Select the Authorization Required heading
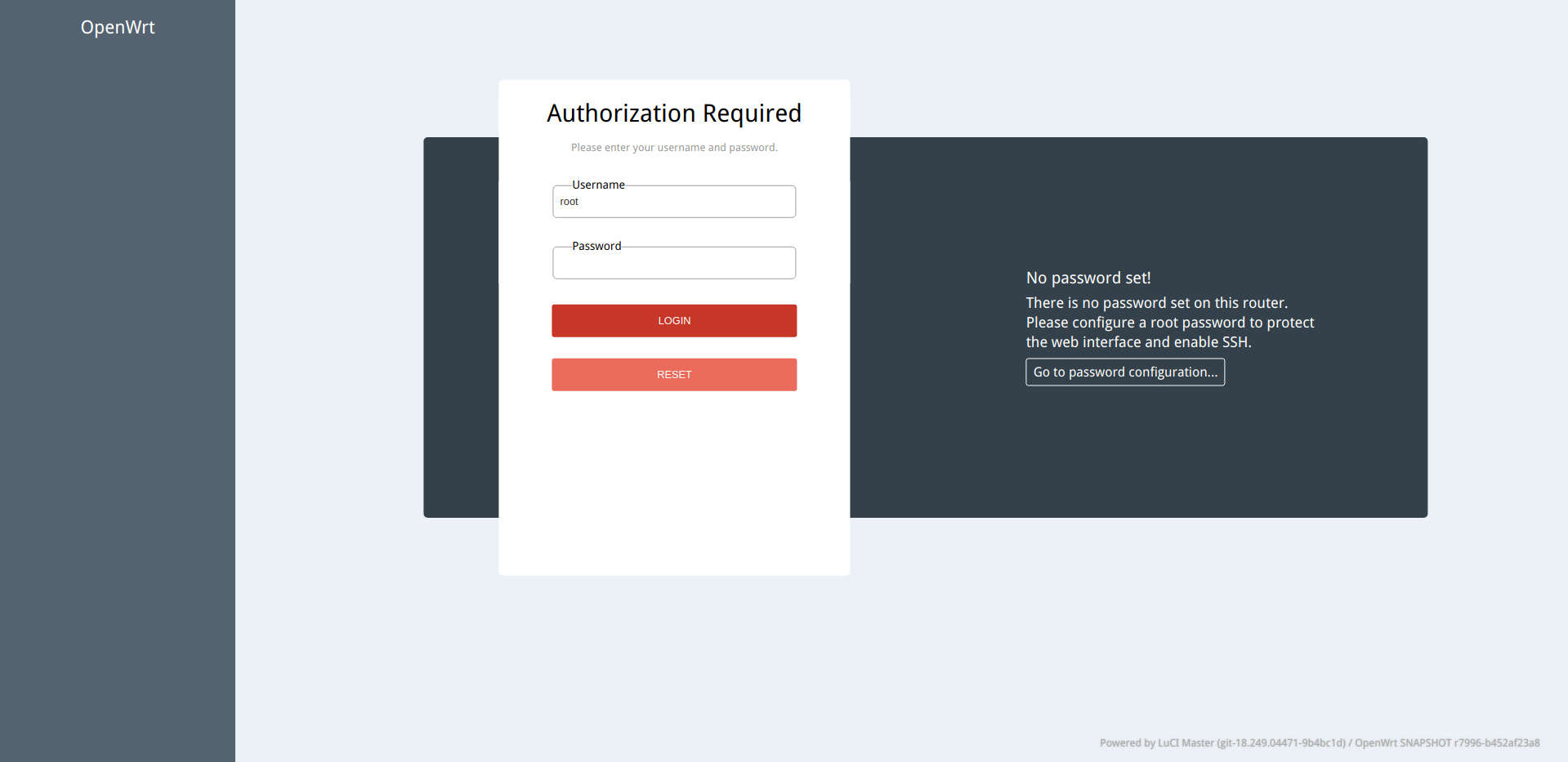1568x762 pixels. [x=674, y=113]
